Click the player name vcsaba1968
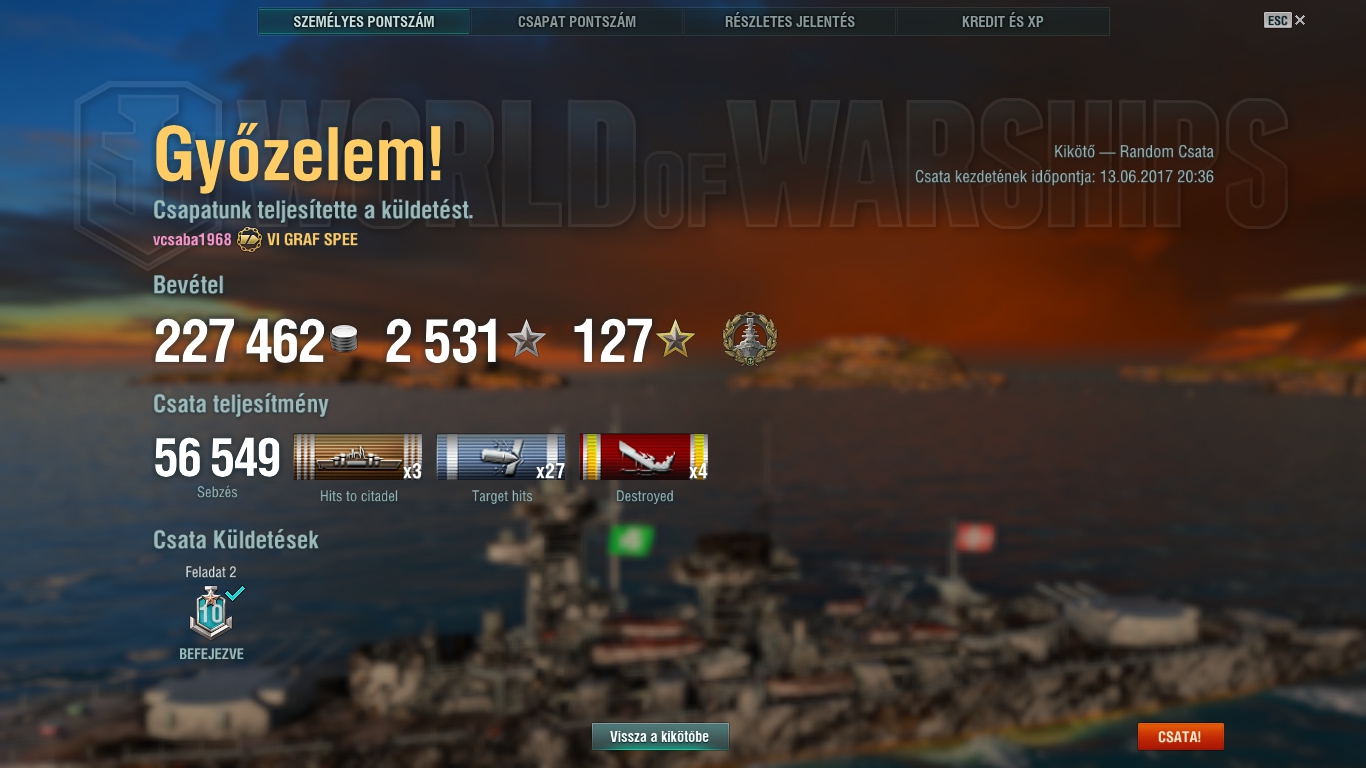Viewport: 1366px width, 768px height. [192, 240]
